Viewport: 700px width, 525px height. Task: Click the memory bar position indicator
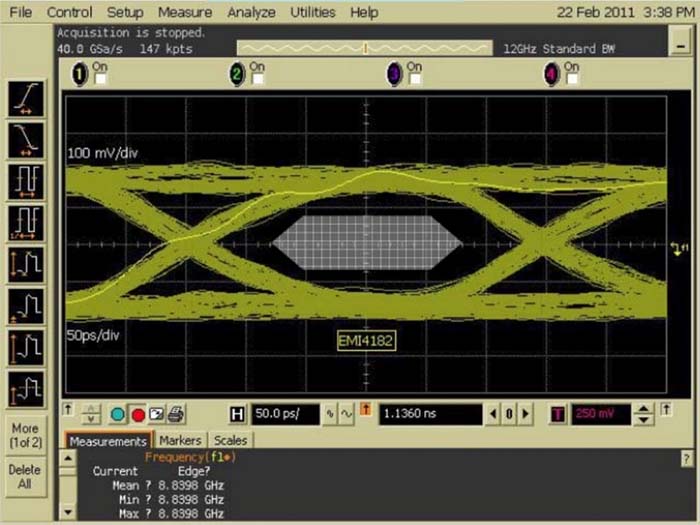(365, 48)
